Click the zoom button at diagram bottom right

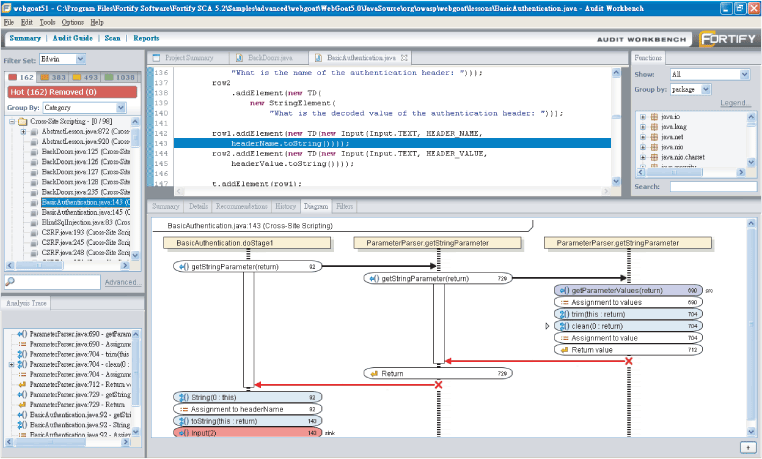point(748,447)
